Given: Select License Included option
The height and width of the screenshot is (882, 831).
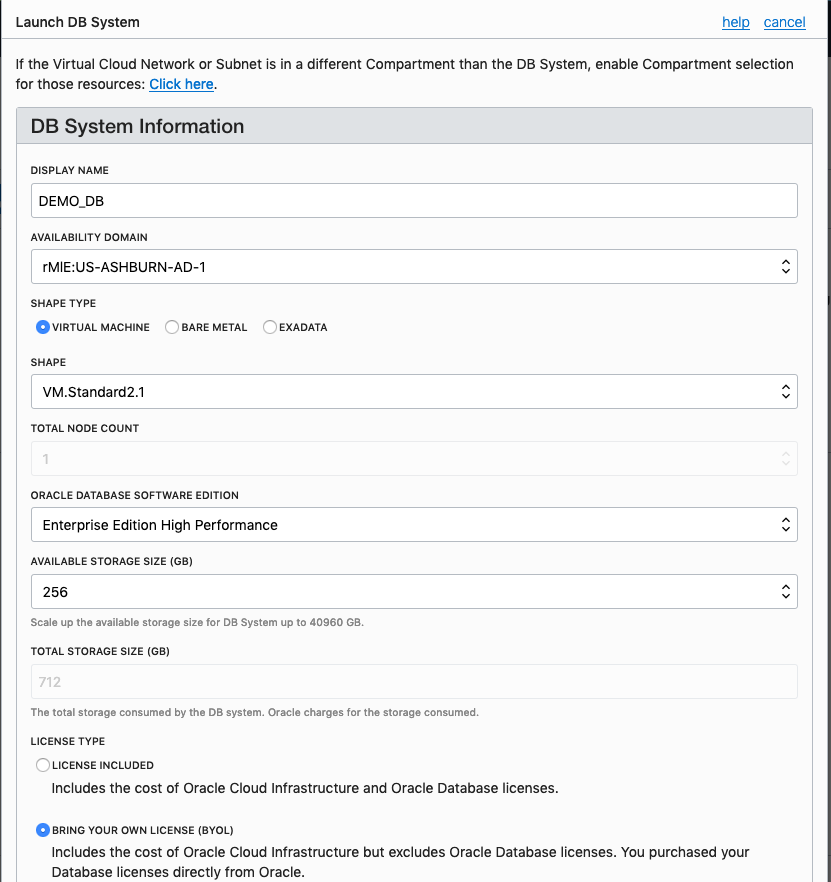Looking at the screenshot, I should tap(43, 765).
